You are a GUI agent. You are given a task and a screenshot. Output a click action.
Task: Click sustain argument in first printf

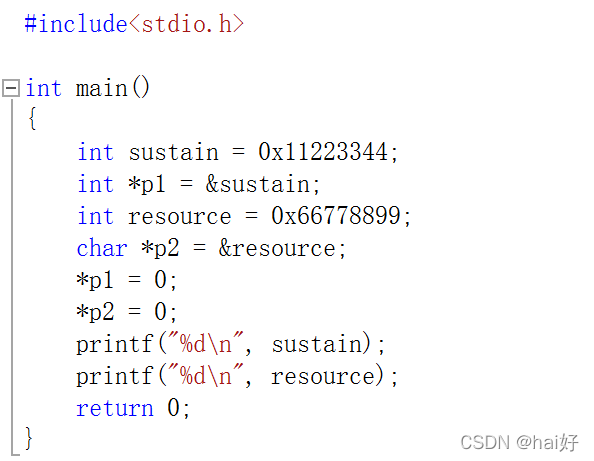(x=317, y=345)
